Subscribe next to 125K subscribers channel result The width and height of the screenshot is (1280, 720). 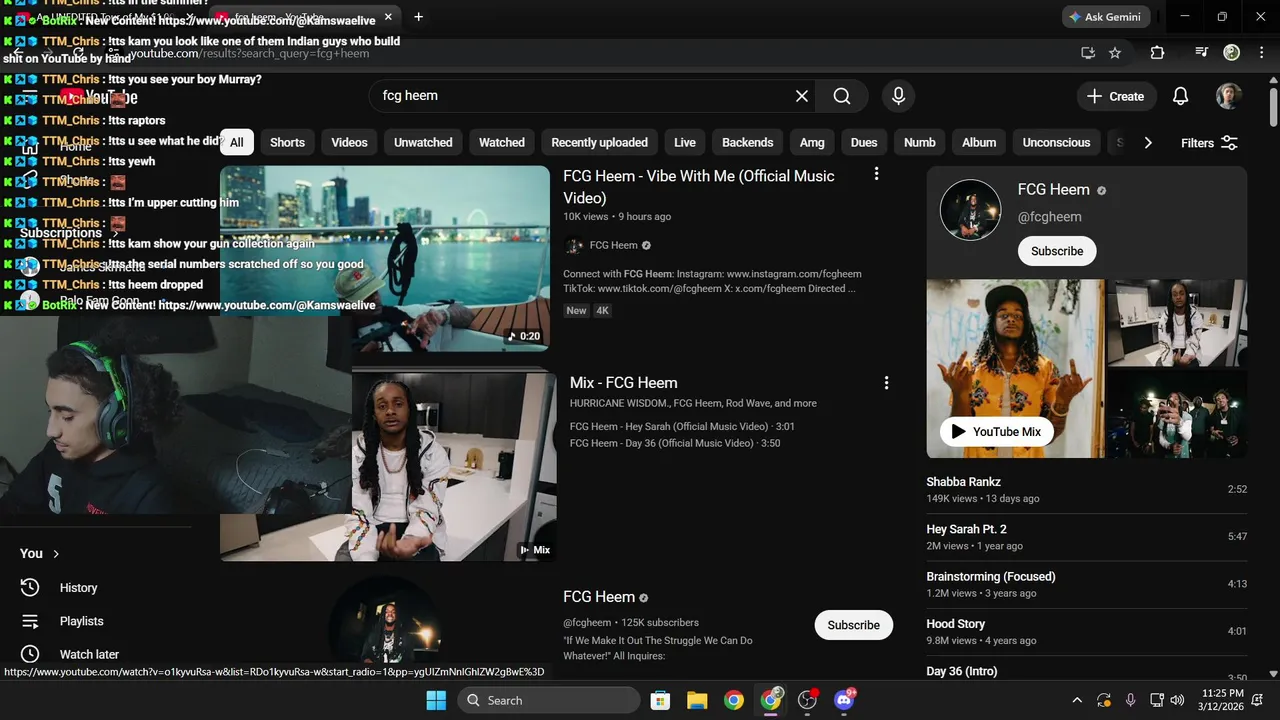[853, 625]
